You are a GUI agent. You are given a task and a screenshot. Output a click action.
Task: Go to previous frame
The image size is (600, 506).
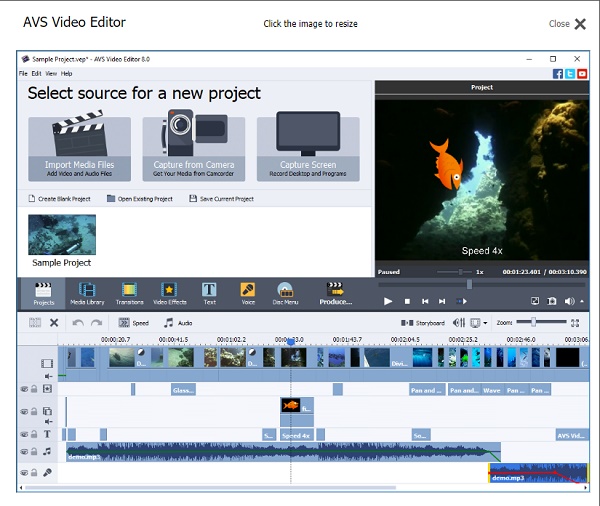(425, 301)
